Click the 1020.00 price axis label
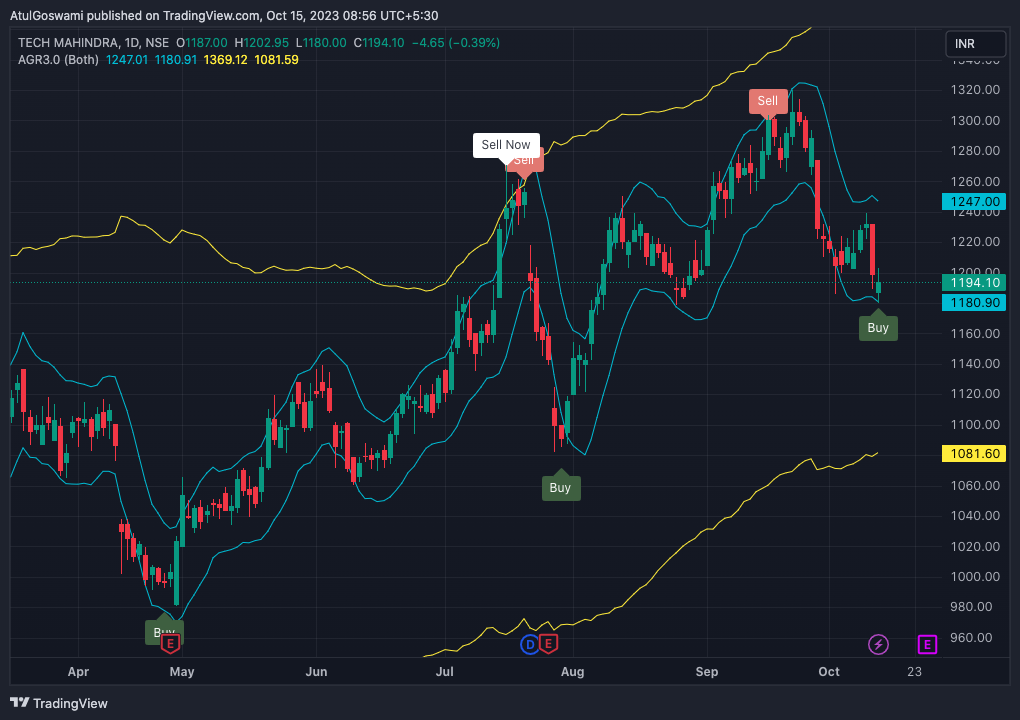This screenshot has width=1020, height=720. (x=975, y=546)
